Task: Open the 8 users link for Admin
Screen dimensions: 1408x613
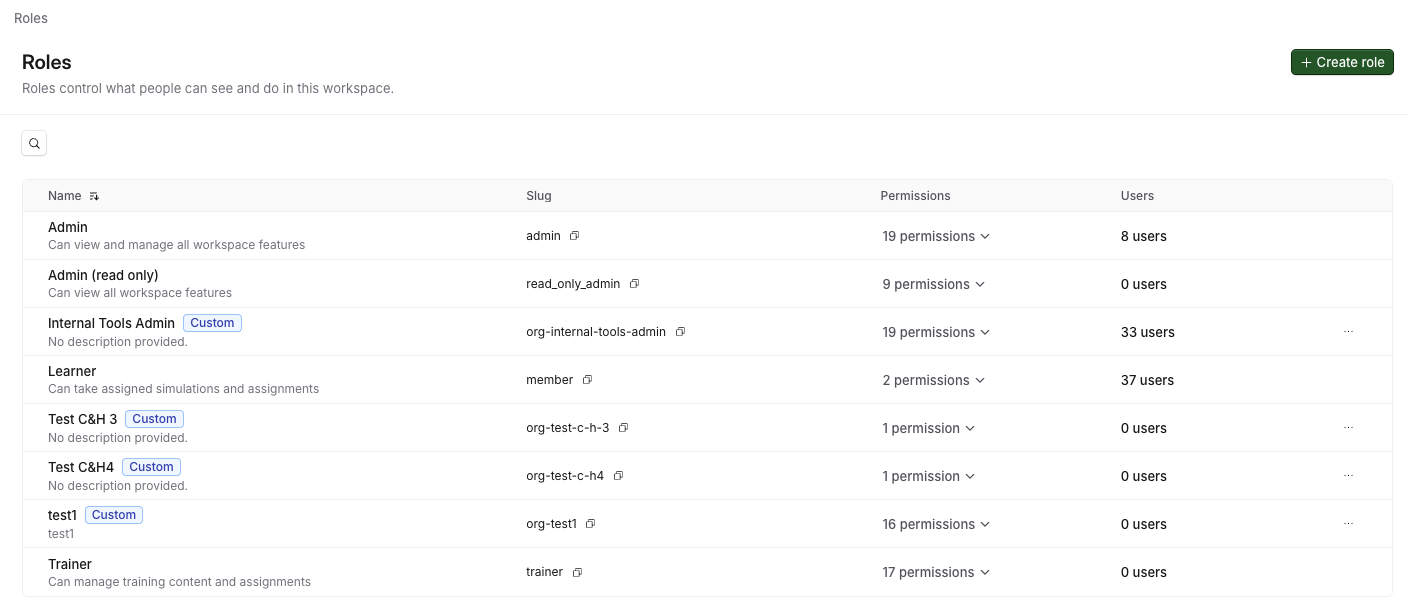Action: 1144,236
